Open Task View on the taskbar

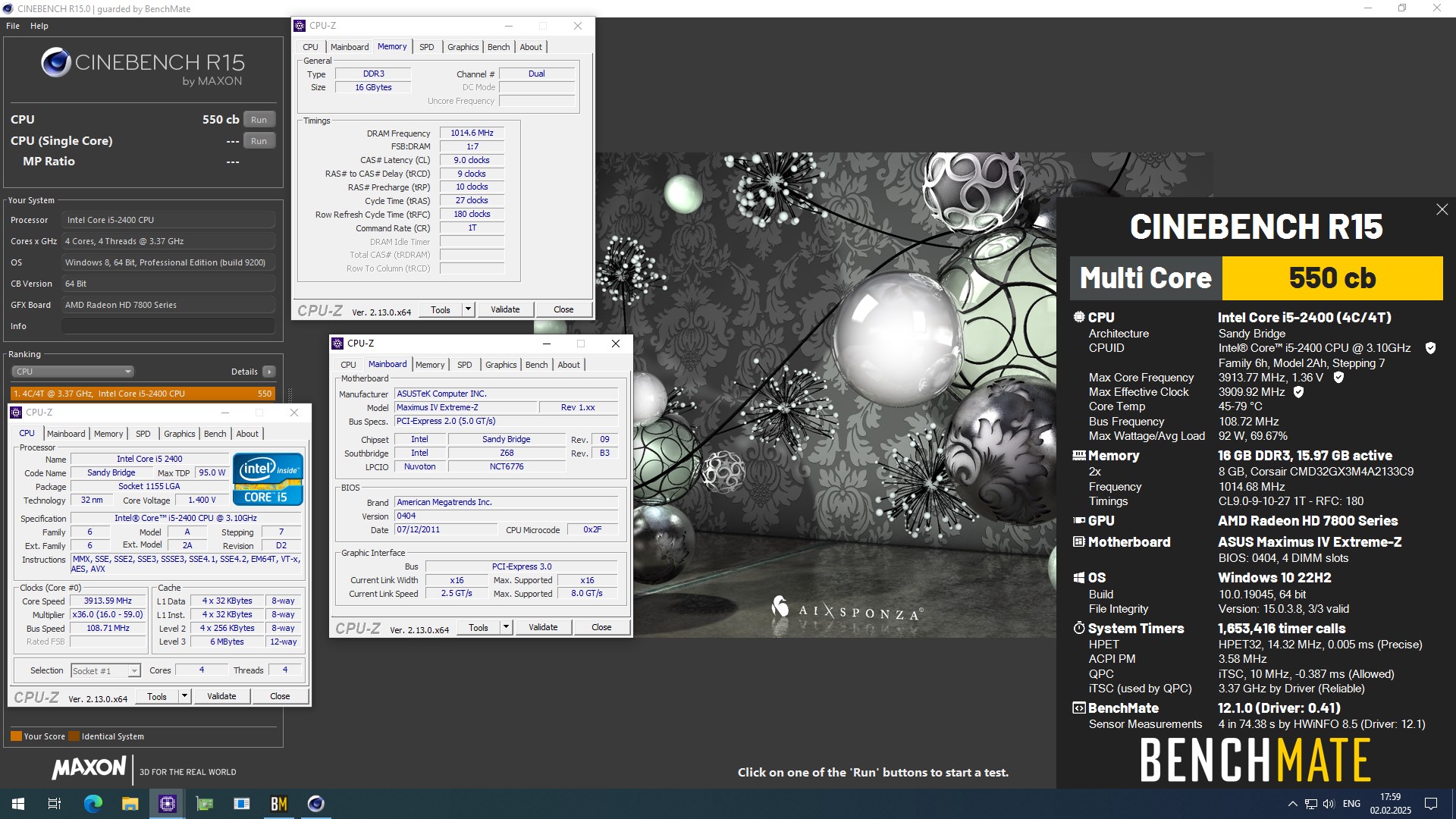(55, 804)
